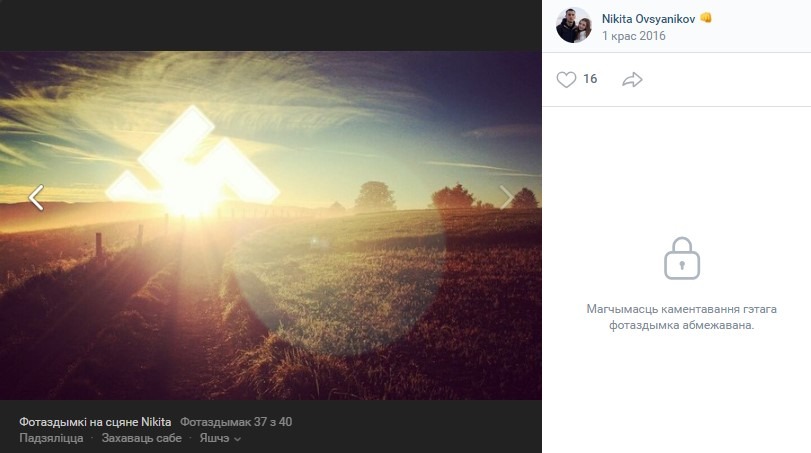Image resolution: width=811 pixels, height=453 pixels.
Task: Click the black bar above the photo
Action: [270, 25]
